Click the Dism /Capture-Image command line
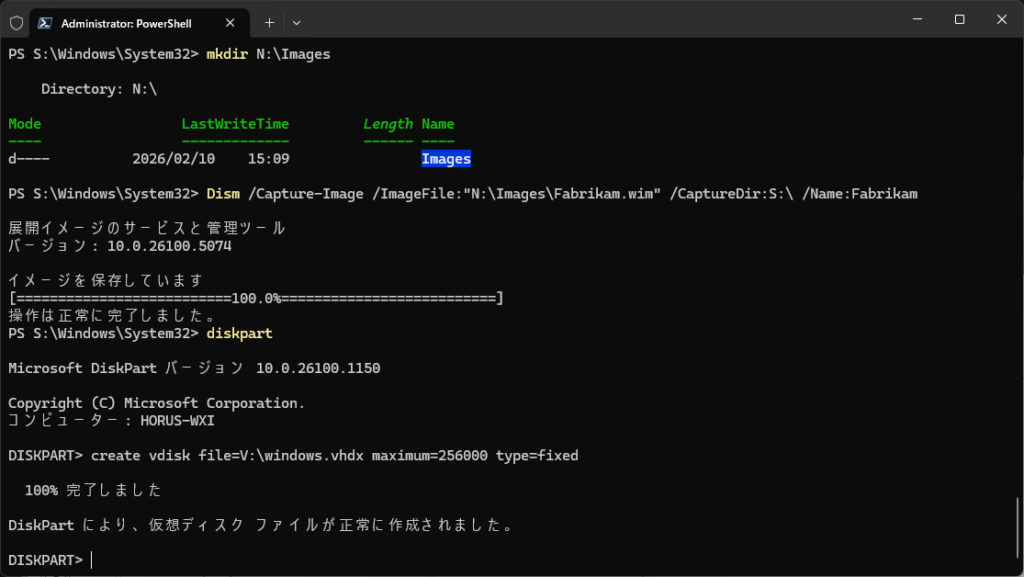Image resolution: width=1024 pixels, height=577 pixels. 560,194
